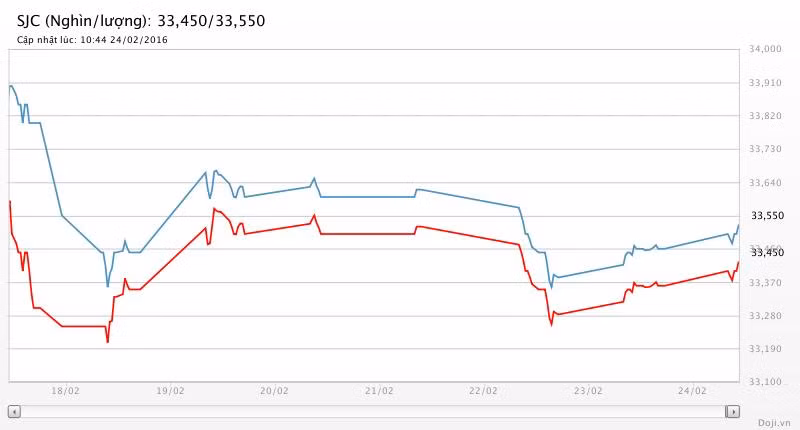Open the Doji.vn source link

pos(774,422)
